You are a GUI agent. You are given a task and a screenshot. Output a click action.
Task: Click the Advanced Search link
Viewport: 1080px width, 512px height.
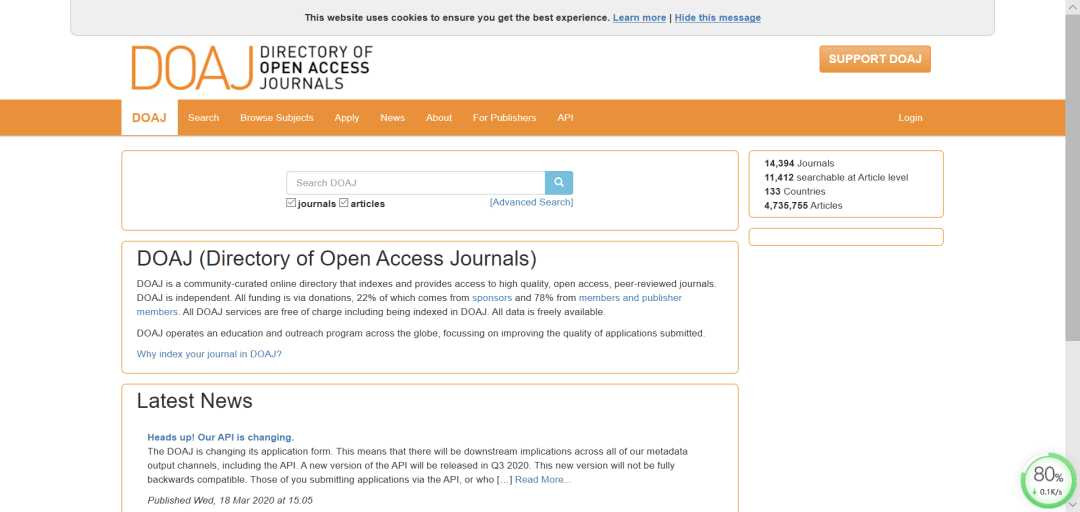pos(531,202)
